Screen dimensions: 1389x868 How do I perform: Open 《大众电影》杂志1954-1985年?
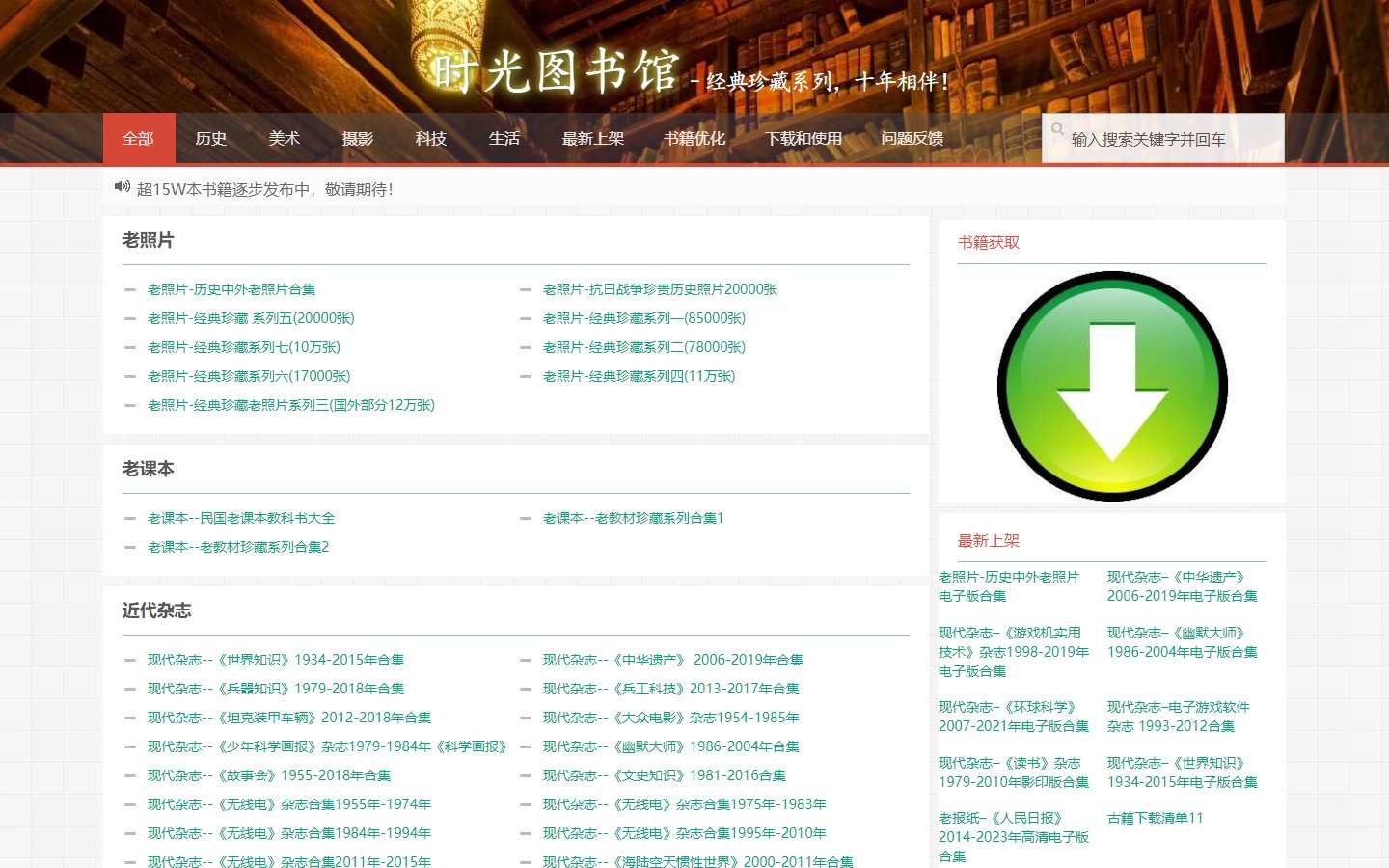671,718
